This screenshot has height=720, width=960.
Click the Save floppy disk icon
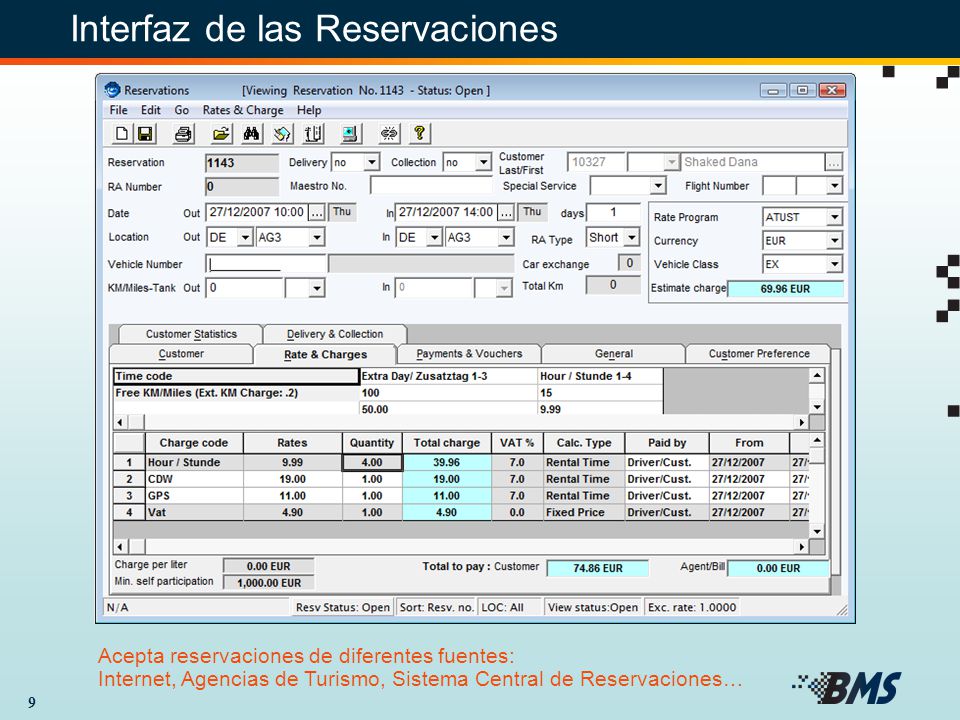145,133
